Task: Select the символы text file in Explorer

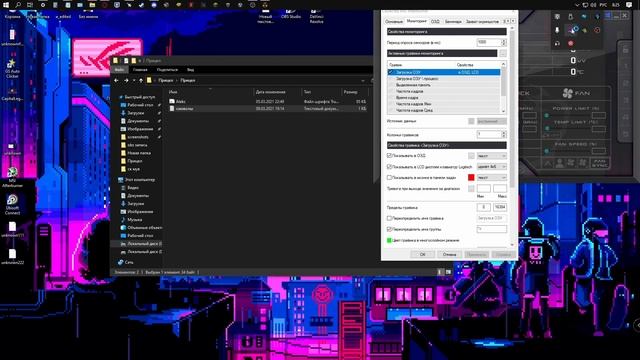Action: (268, 109)
